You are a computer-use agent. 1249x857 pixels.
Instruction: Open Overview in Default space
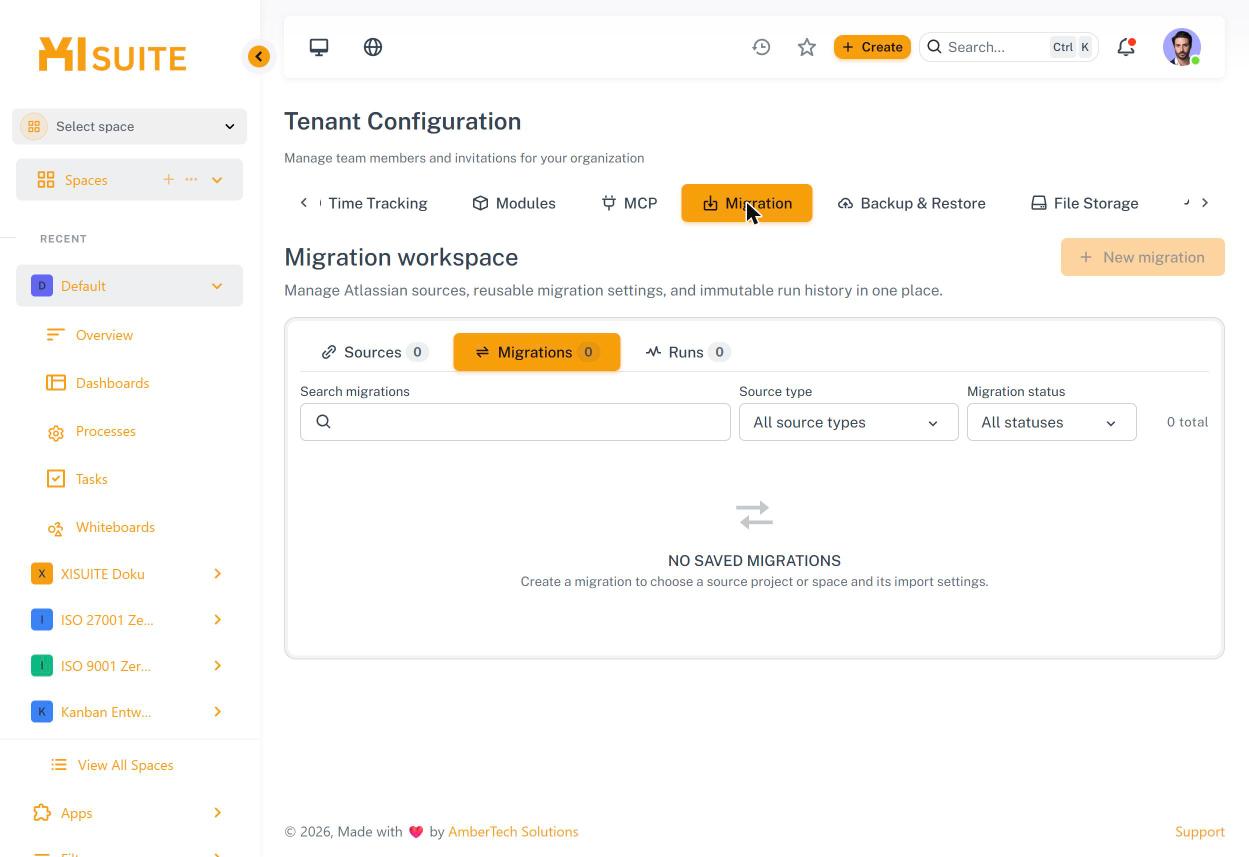[104, 335]
